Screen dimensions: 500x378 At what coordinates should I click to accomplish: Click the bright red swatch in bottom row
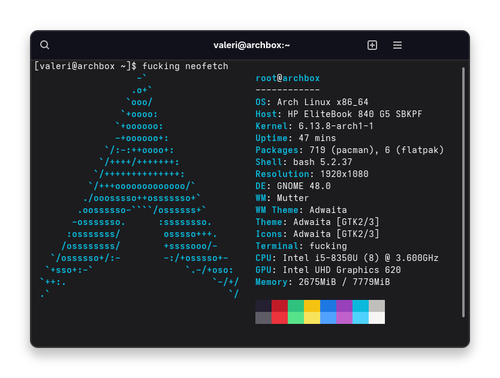click(280, 318)
